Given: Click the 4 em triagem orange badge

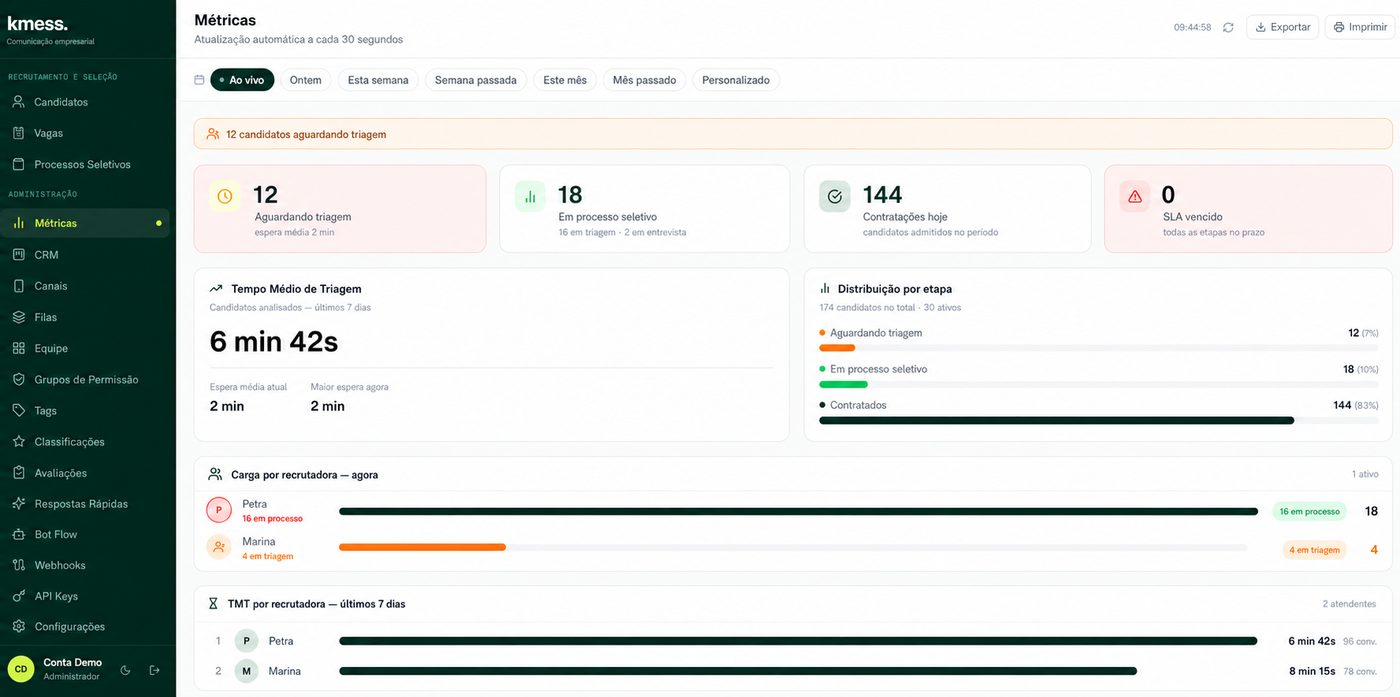Looking at the screenshot, I should click(x=1314, y=549).
